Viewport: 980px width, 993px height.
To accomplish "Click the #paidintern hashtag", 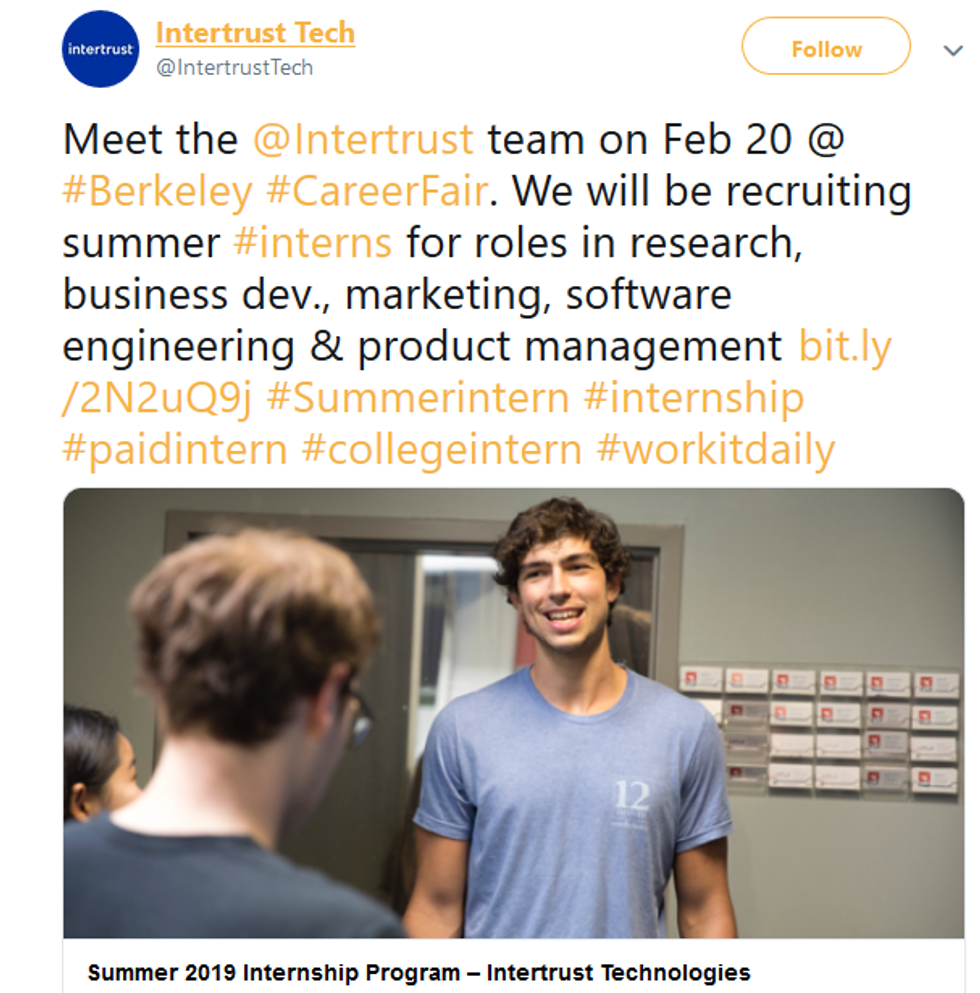I will (175, 450).
